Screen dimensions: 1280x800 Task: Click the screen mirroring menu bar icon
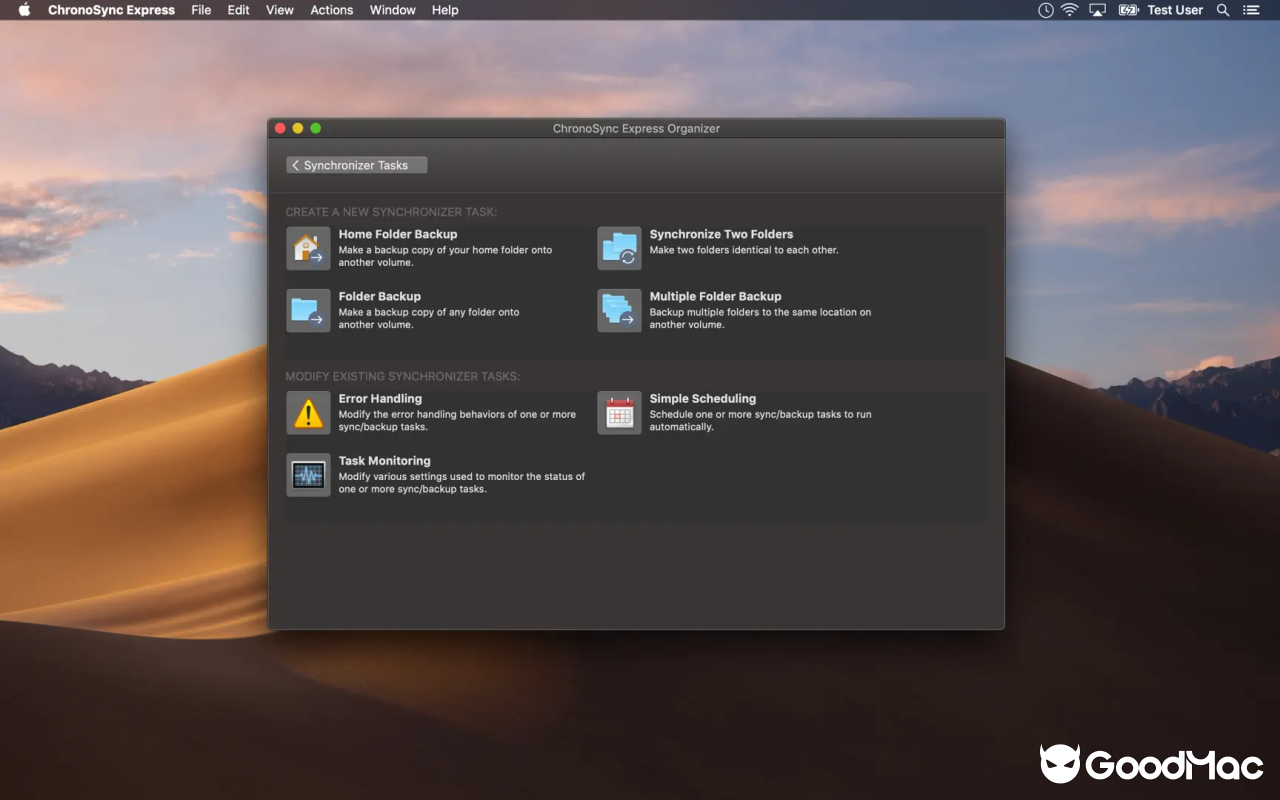(x=1097, y=10)
